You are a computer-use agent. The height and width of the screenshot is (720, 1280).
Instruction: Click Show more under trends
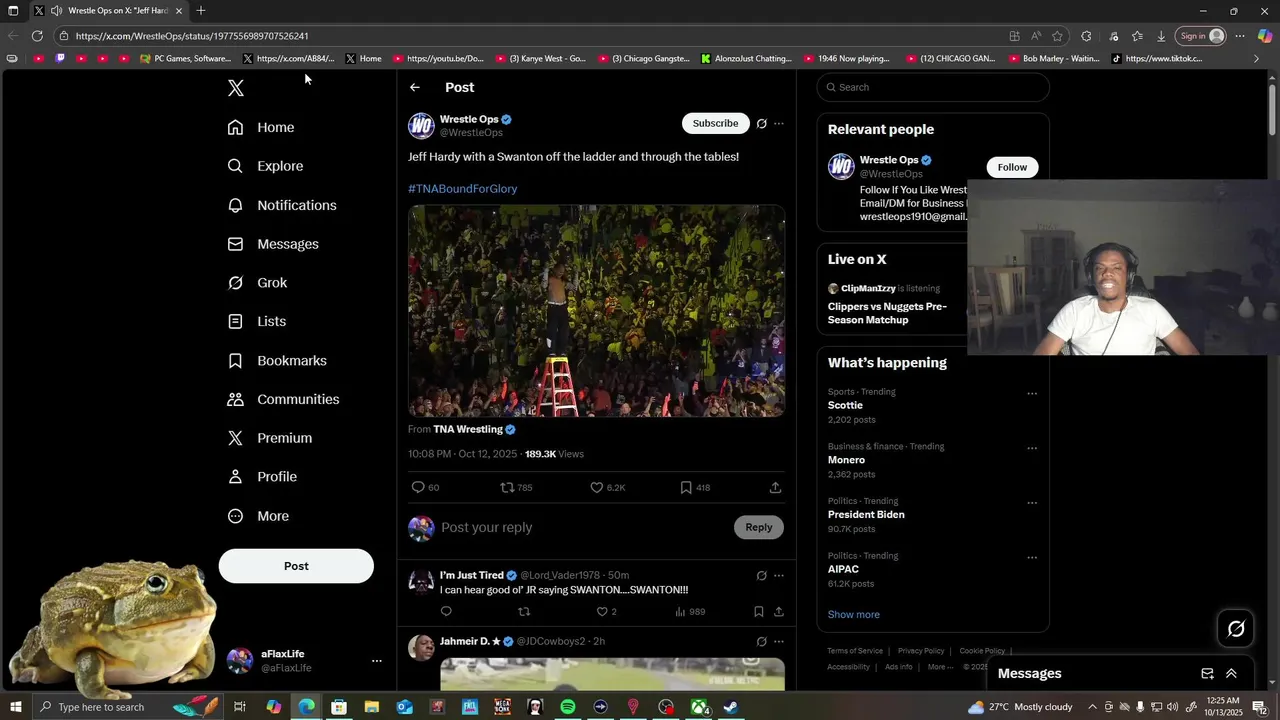[854, 614]
